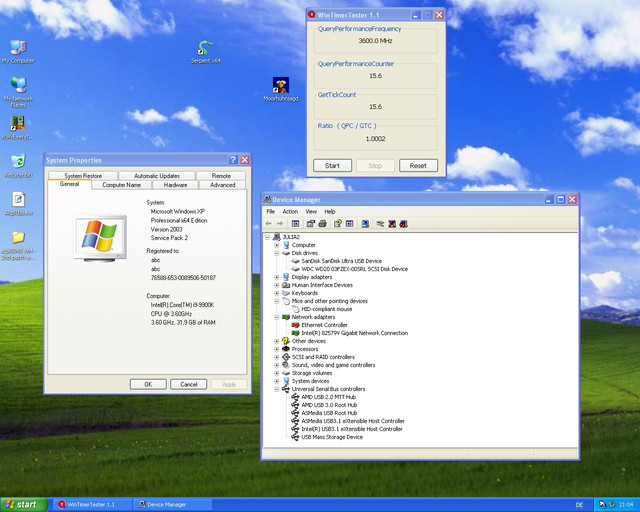Select the yellow folder icon on the desktop

18,237
